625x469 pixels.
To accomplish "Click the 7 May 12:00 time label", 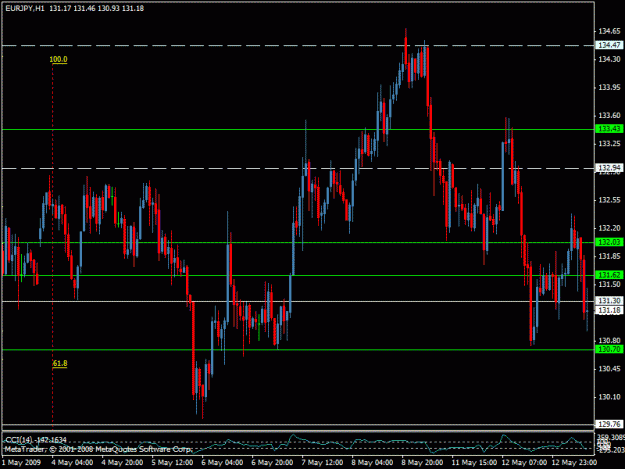I will tap(322, 463).
